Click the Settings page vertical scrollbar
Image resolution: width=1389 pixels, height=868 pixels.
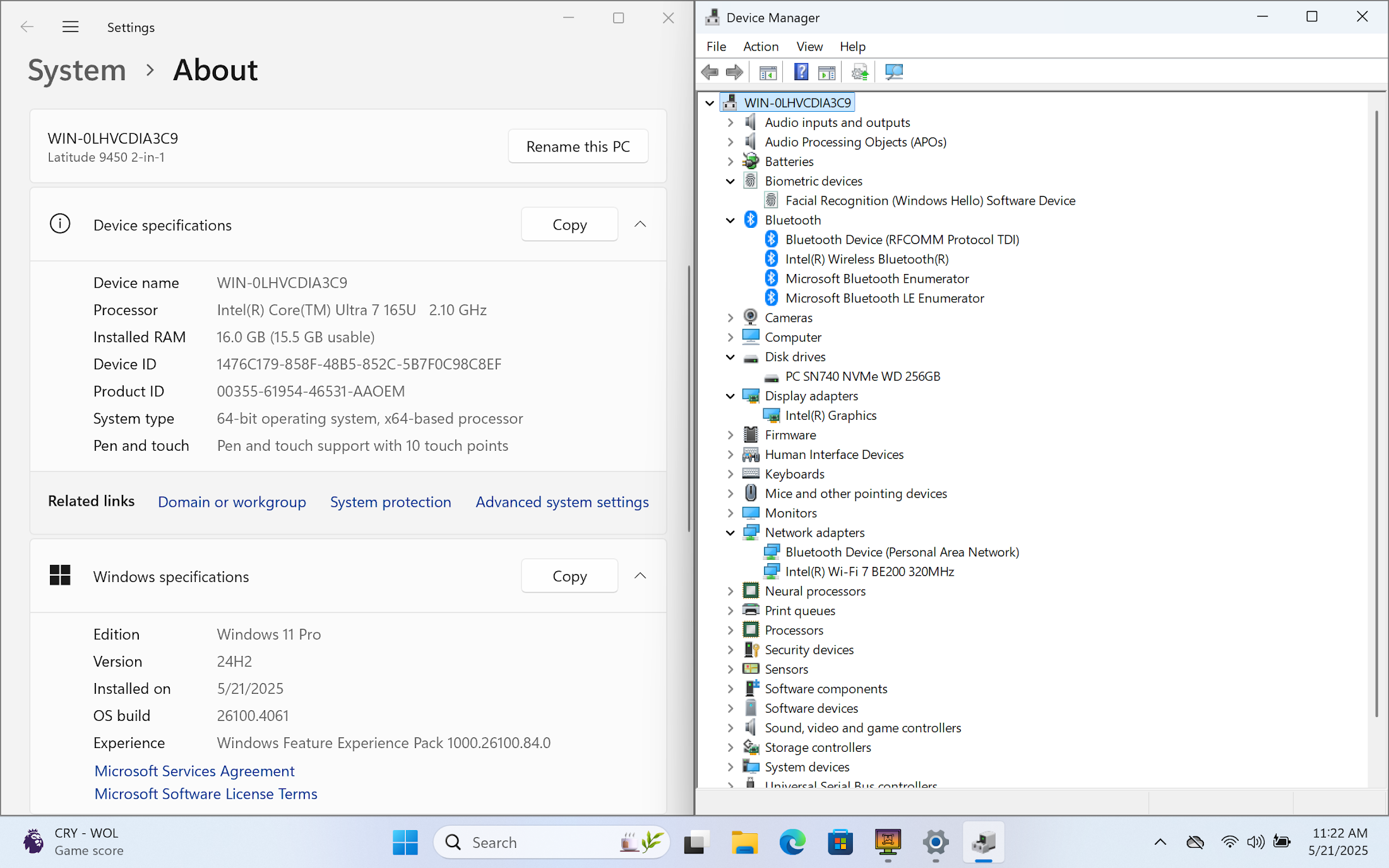pyautogui.click(x=688, y=399)
